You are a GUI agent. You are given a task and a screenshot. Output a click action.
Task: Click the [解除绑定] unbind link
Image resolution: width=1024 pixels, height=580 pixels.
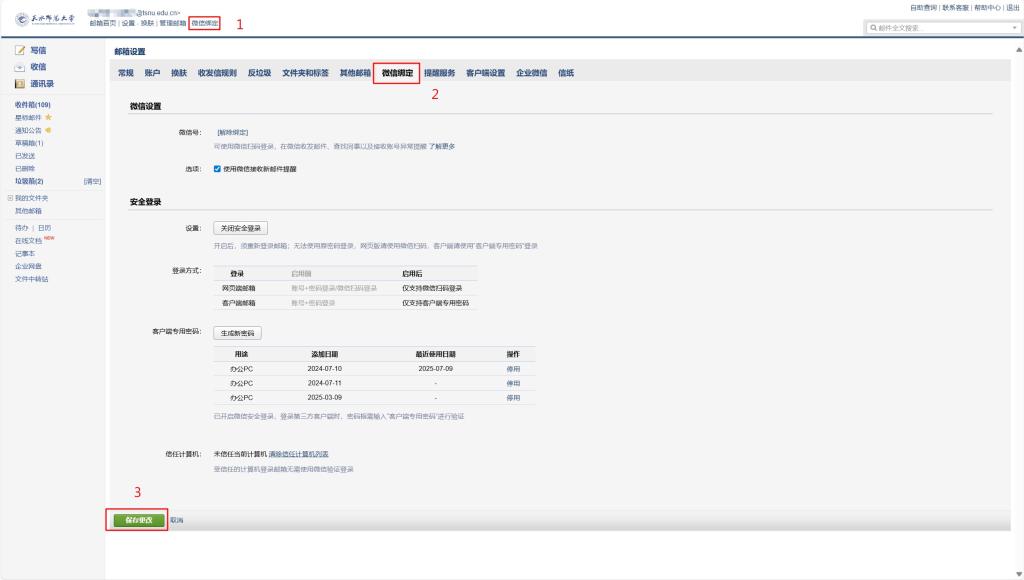pos(232,133)
